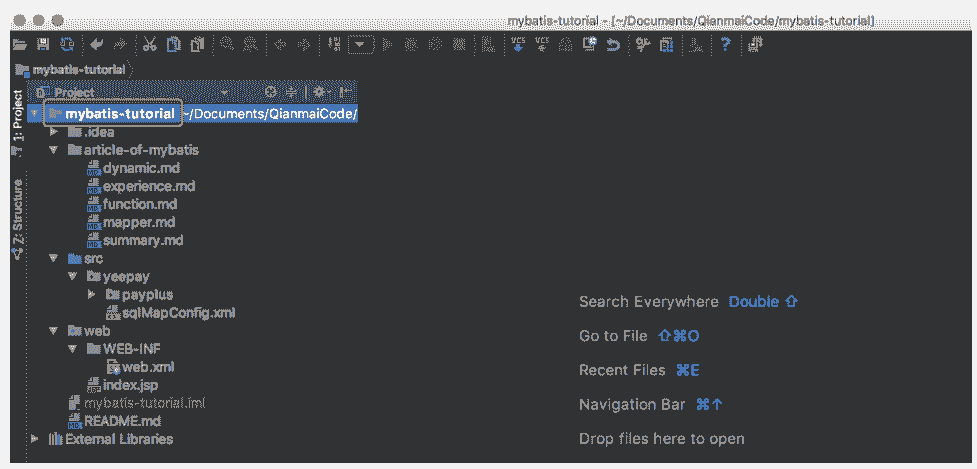Click the blue Help question mark icon

click(x=725, y=45)
